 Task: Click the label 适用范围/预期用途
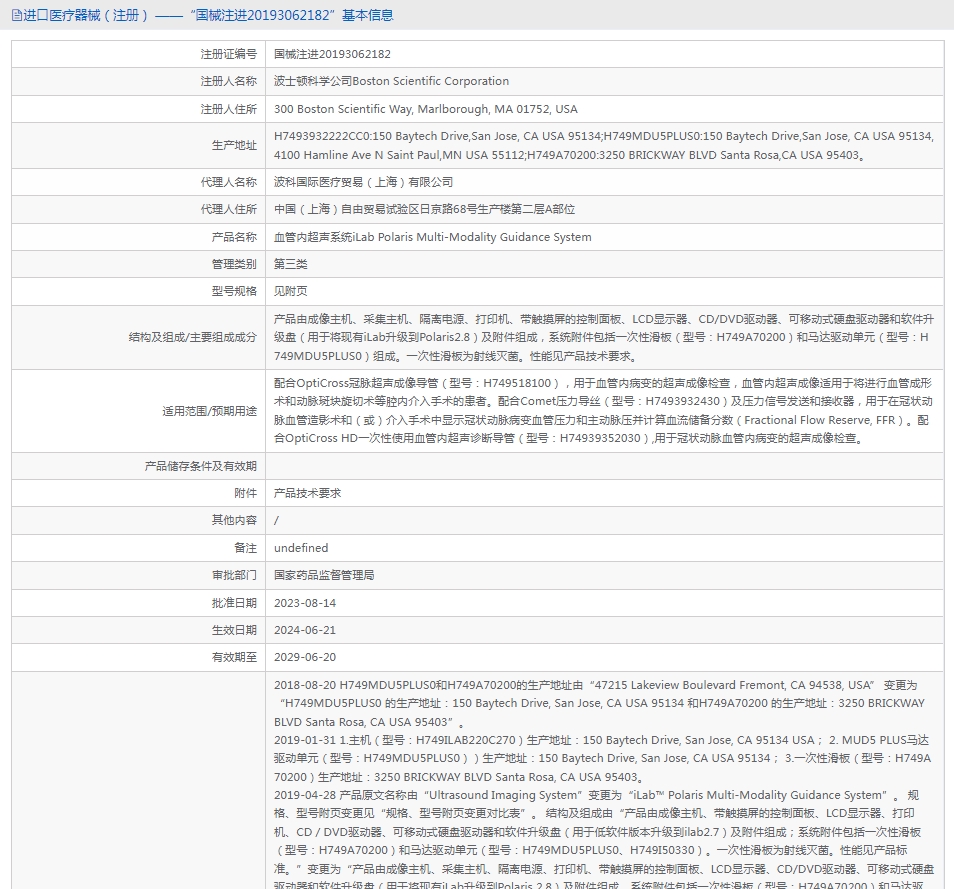pyautogui.click(x=209, y=411)
